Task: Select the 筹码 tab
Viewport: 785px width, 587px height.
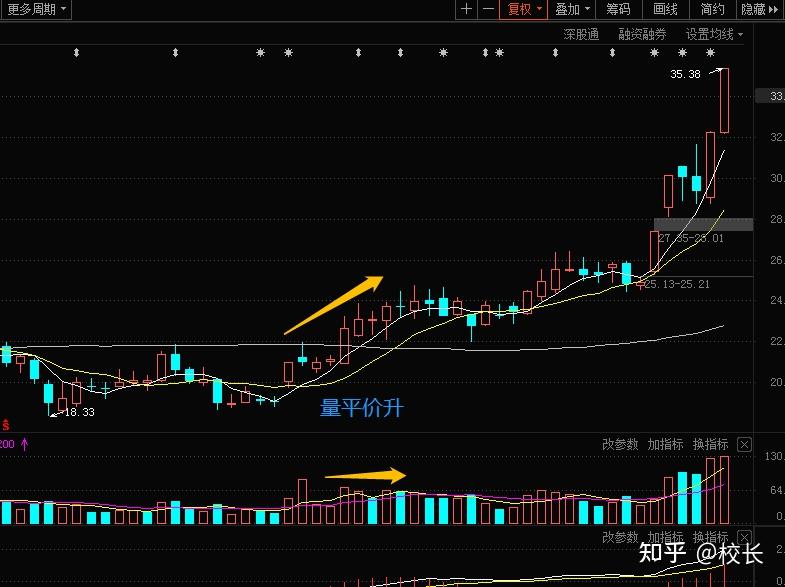Action: pos(618,10)
